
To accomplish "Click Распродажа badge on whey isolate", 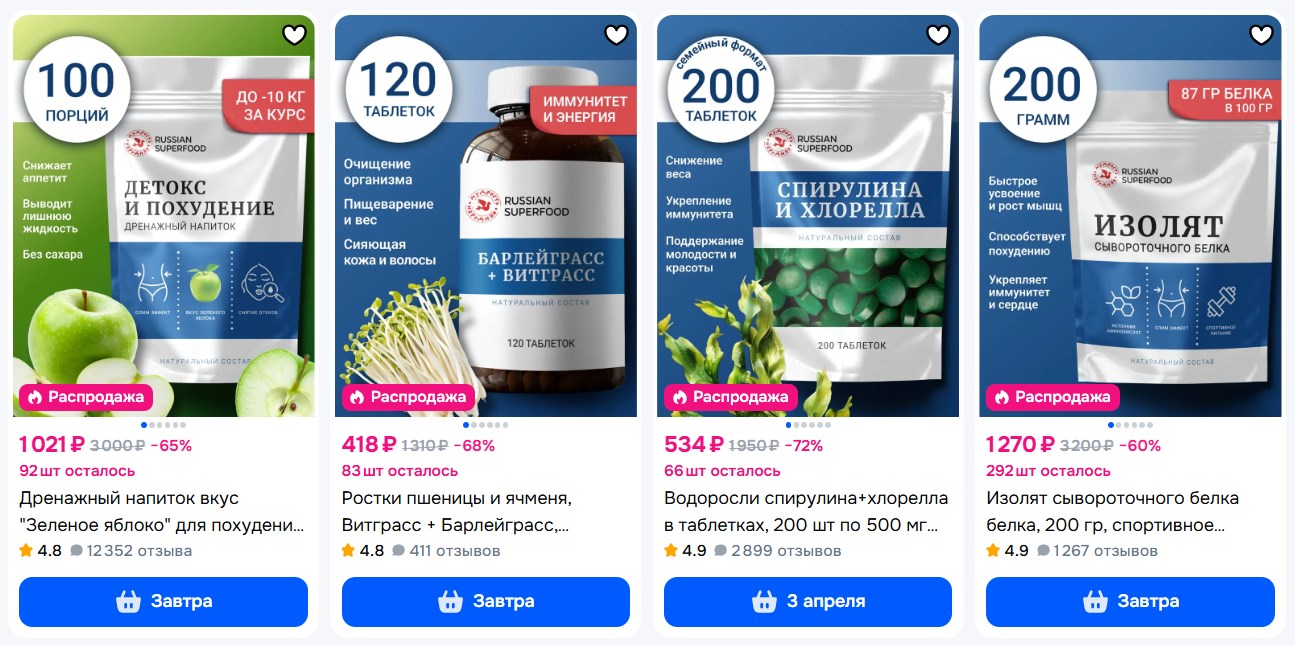I will tap(1053, 397).
